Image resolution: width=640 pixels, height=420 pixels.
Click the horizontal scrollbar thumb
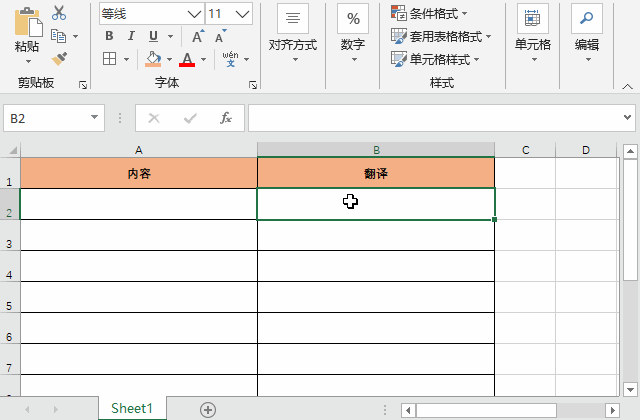point(486,410)
